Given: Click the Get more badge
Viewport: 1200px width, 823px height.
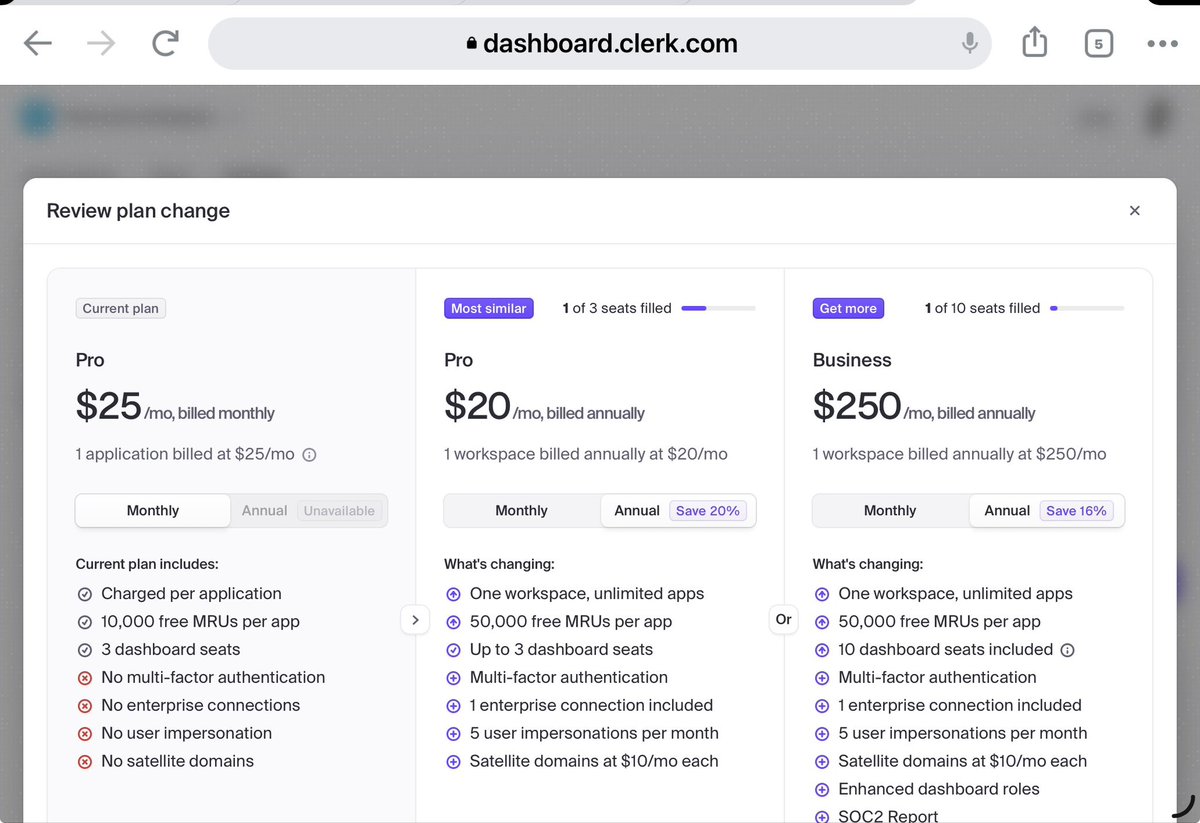Looking at the screenshot, I should 848,308.
